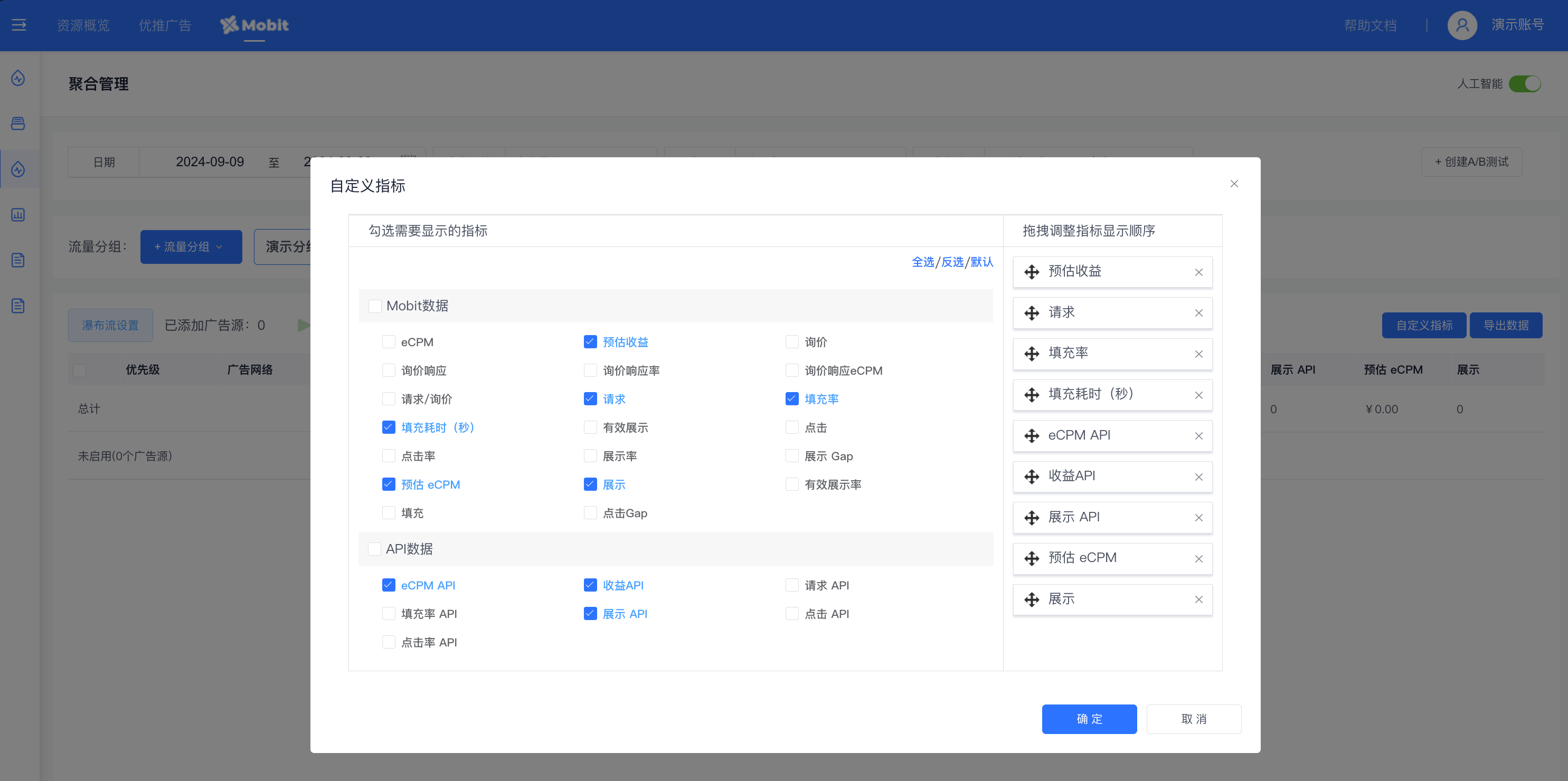The width and height of the screenshot is (1568, 781).
Task: Check the 有效展示 checkbox
Action: point(590,427)
